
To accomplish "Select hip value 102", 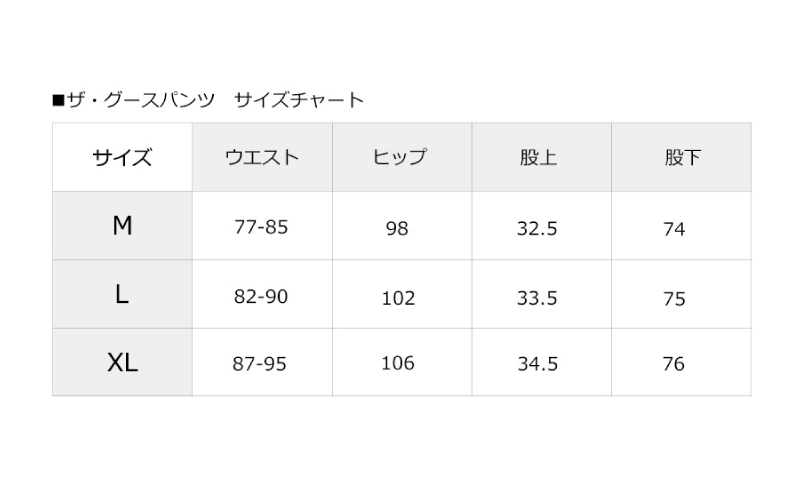I will point(398,297).
